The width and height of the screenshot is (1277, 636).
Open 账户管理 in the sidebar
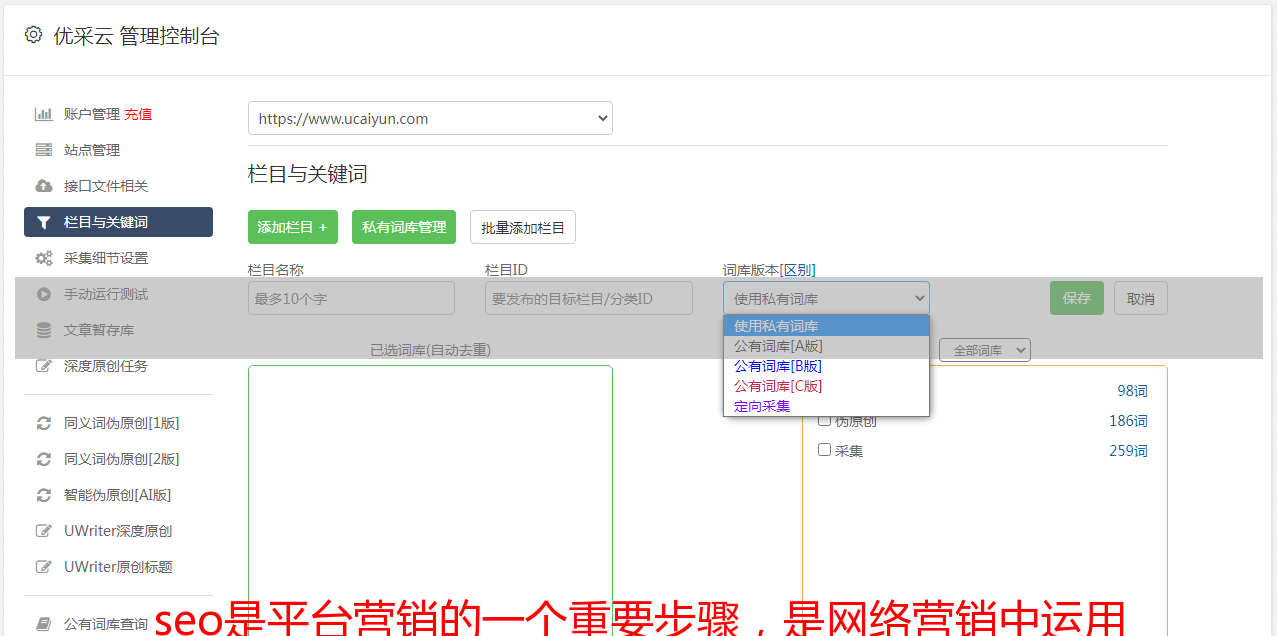[92, 114]
